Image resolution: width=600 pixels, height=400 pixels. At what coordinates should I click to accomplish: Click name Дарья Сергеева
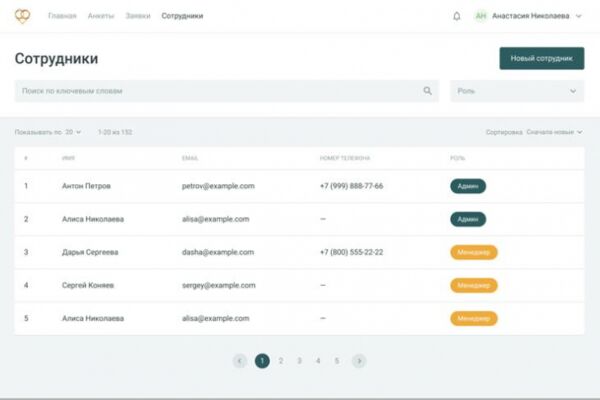(90, 252)
